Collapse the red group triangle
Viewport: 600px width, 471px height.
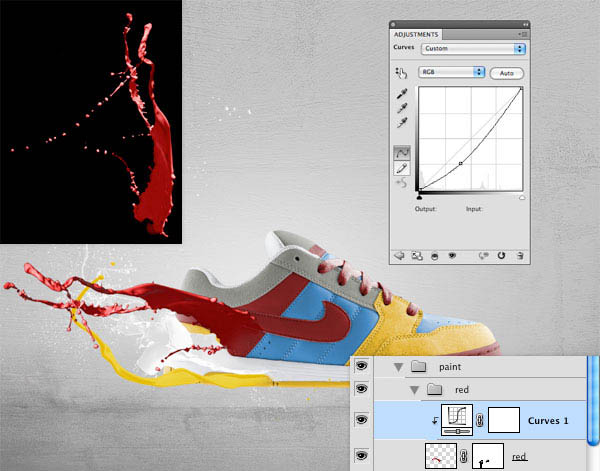tap(414, 390)
